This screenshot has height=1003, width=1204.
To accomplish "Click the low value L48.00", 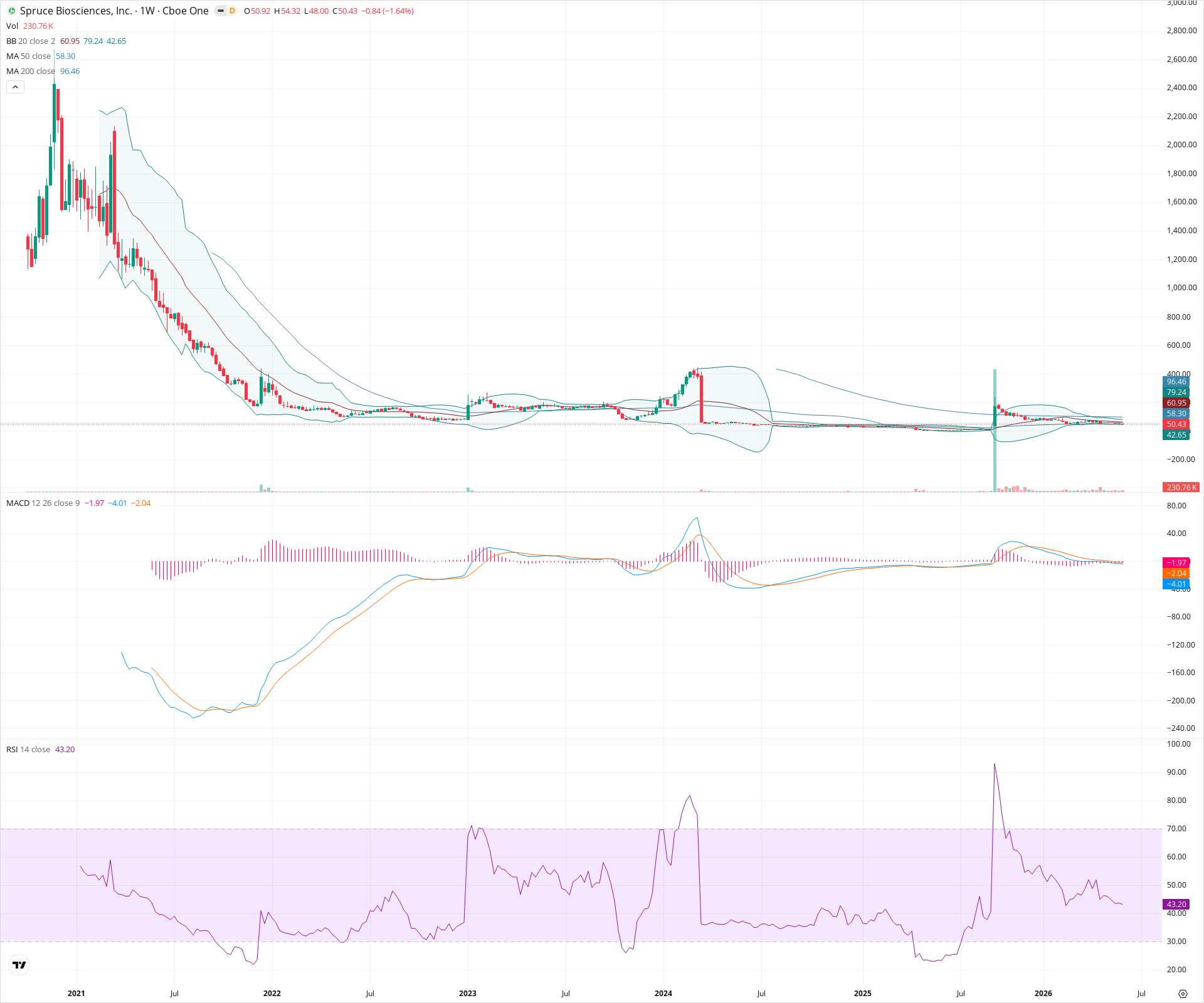I will (317, 11).
